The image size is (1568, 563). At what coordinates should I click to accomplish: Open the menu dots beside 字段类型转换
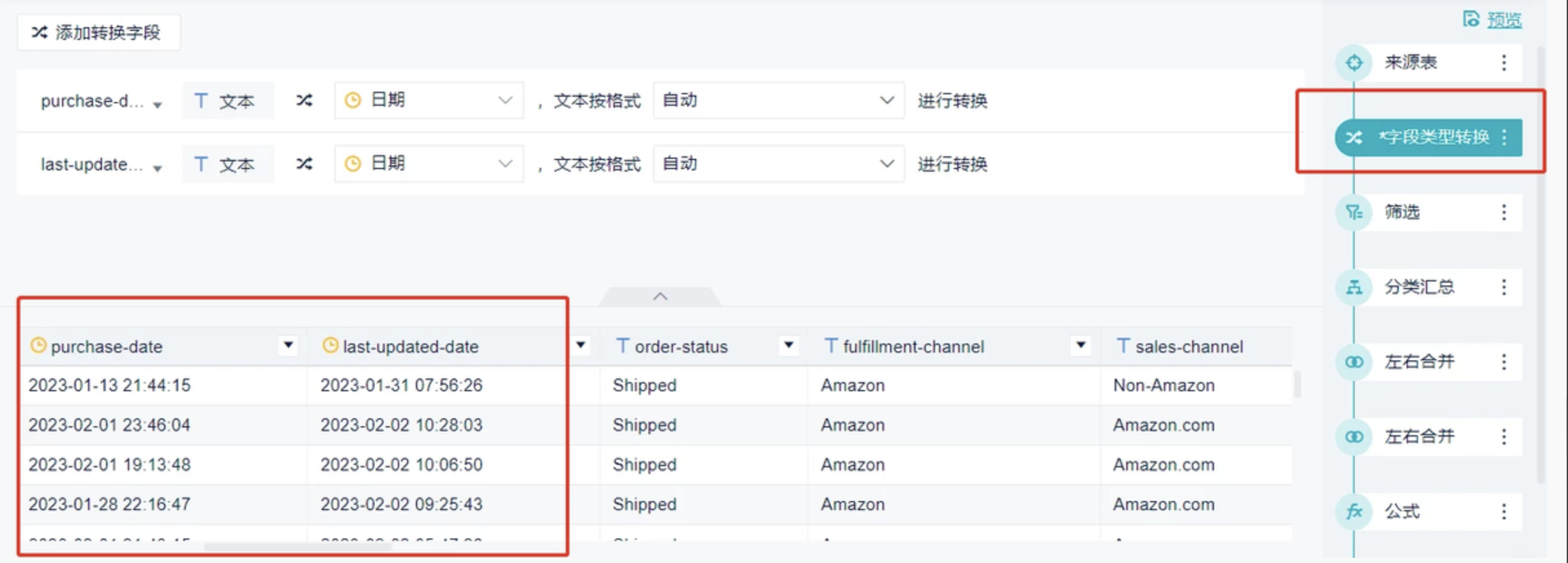(x=1505, y=137)
